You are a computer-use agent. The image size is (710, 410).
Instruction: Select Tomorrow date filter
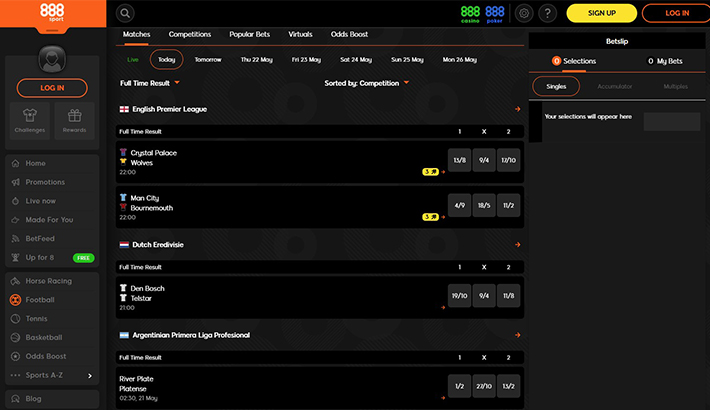pos(208,60)
